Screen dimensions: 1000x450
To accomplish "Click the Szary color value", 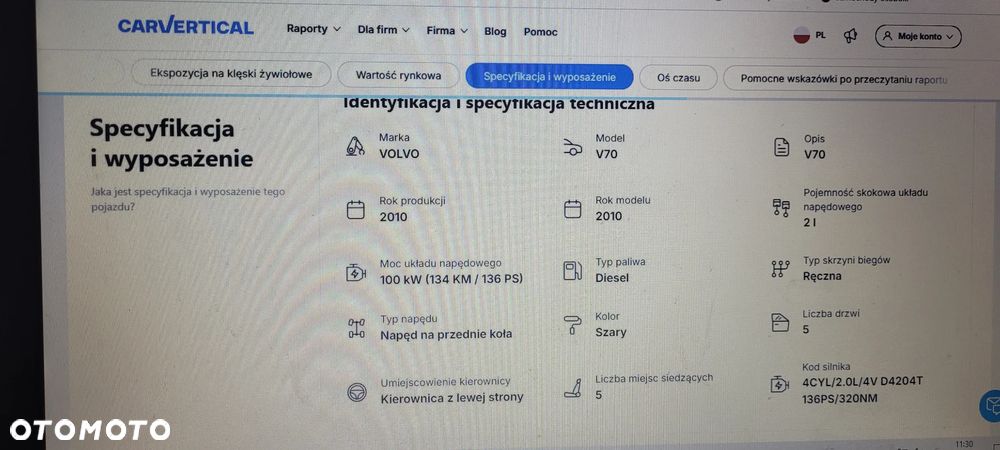I will [x=611, y=332].
